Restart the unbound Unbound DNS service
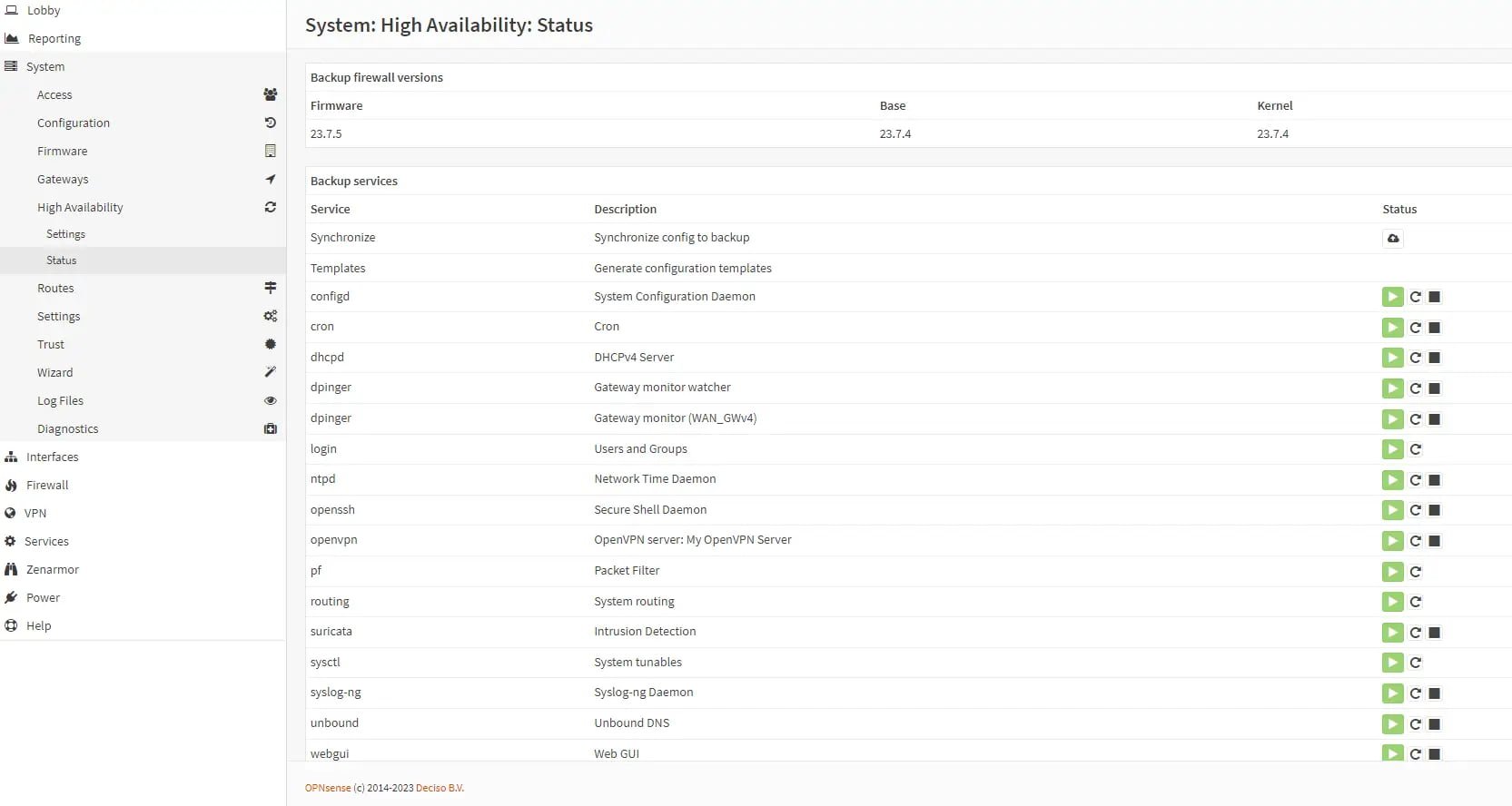 click(1415, 724)
